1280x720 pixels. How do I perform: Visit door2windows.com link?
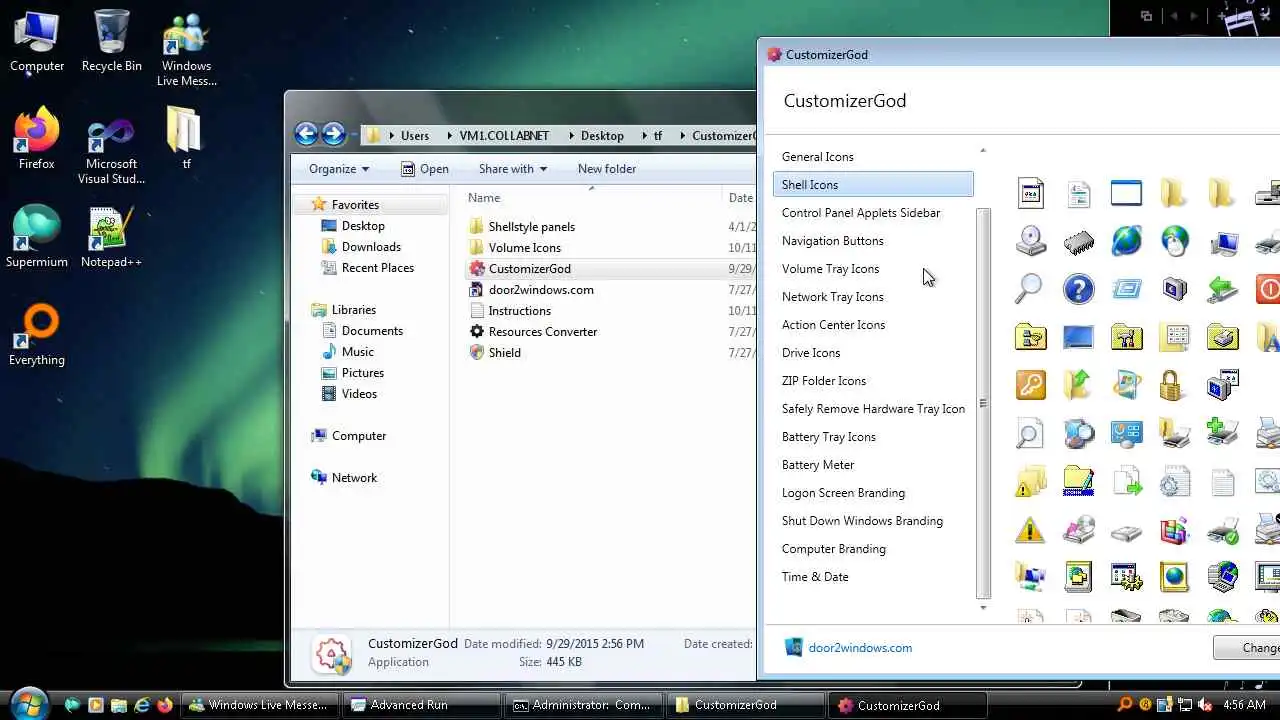(860, 648)
